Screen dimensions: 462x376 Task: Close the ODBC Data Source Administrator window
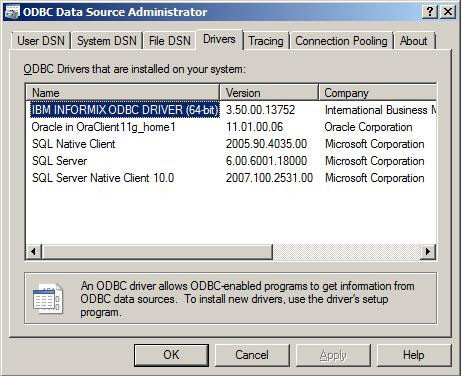click(x=448, y=12)
